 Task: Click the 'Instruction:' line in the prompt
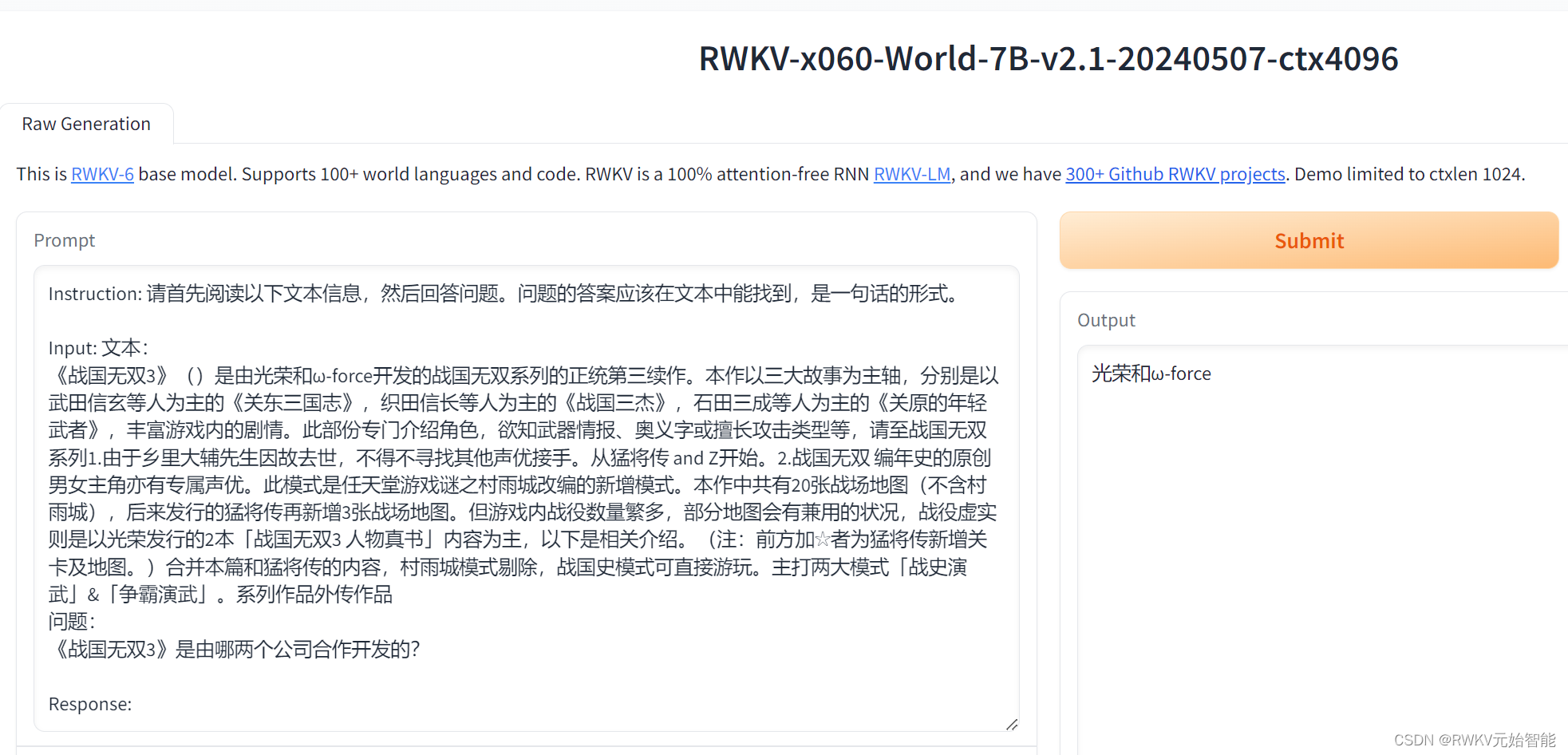[504, 294]
